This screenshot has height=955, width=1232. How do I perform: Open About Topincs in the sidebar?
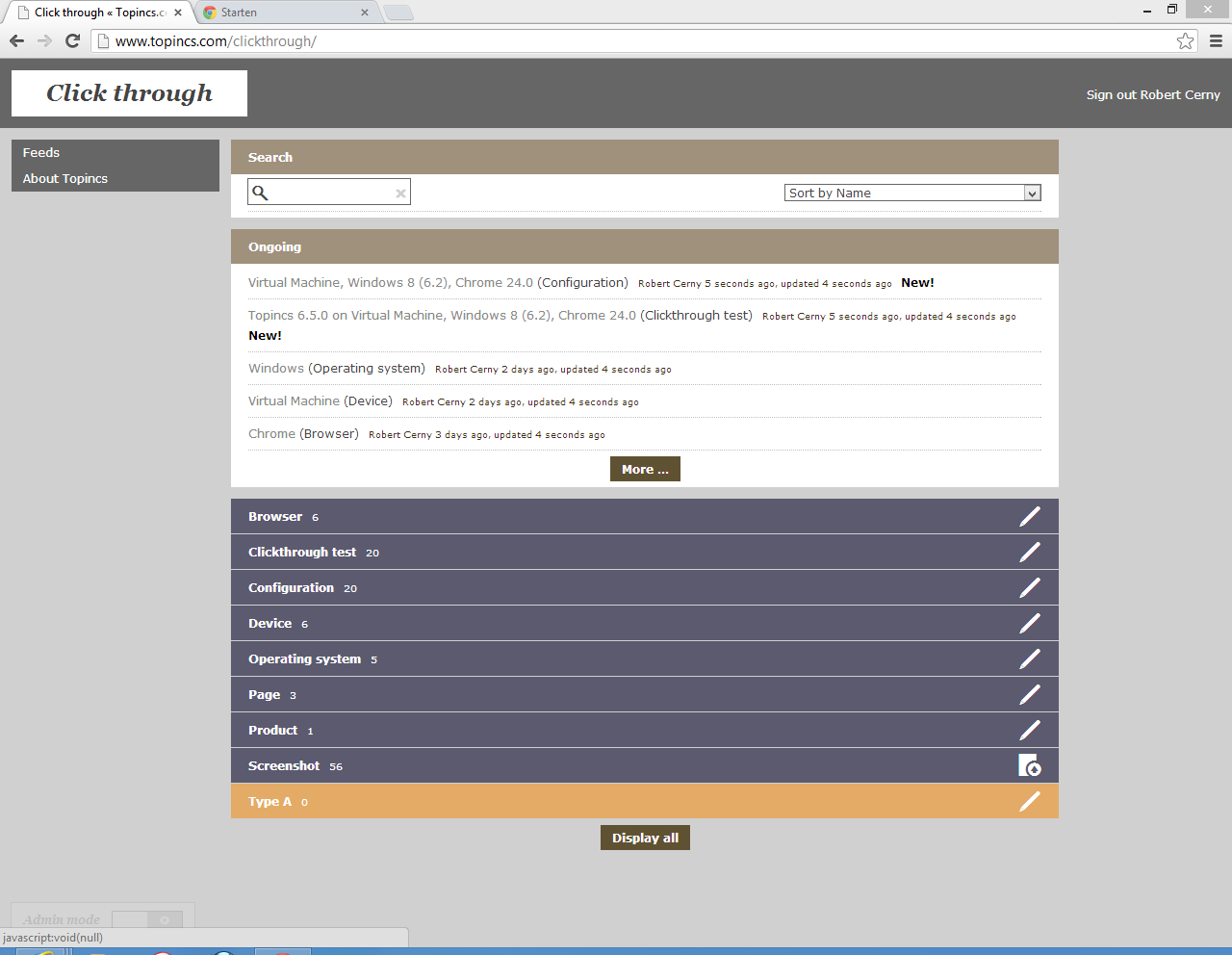[65, 179]
